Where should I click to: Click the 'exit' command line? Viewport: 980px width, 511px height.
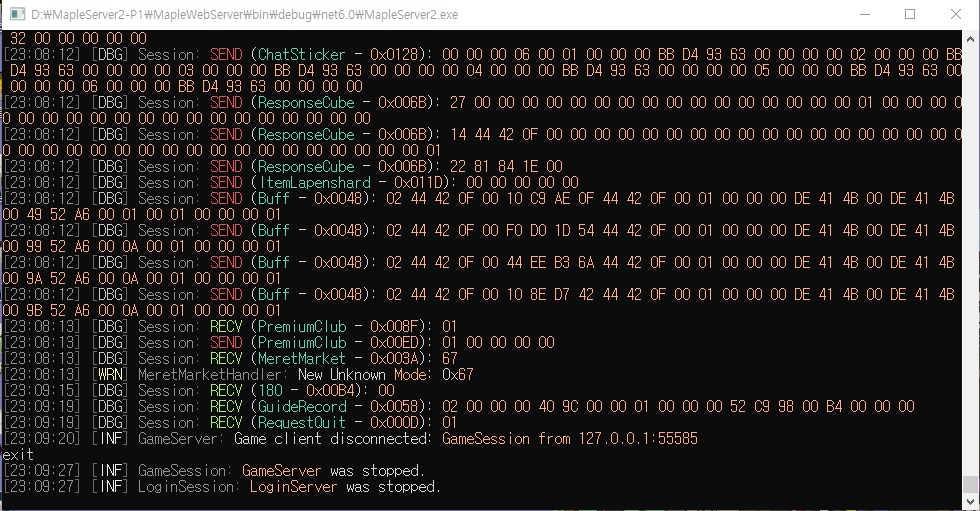click(18, 455)
